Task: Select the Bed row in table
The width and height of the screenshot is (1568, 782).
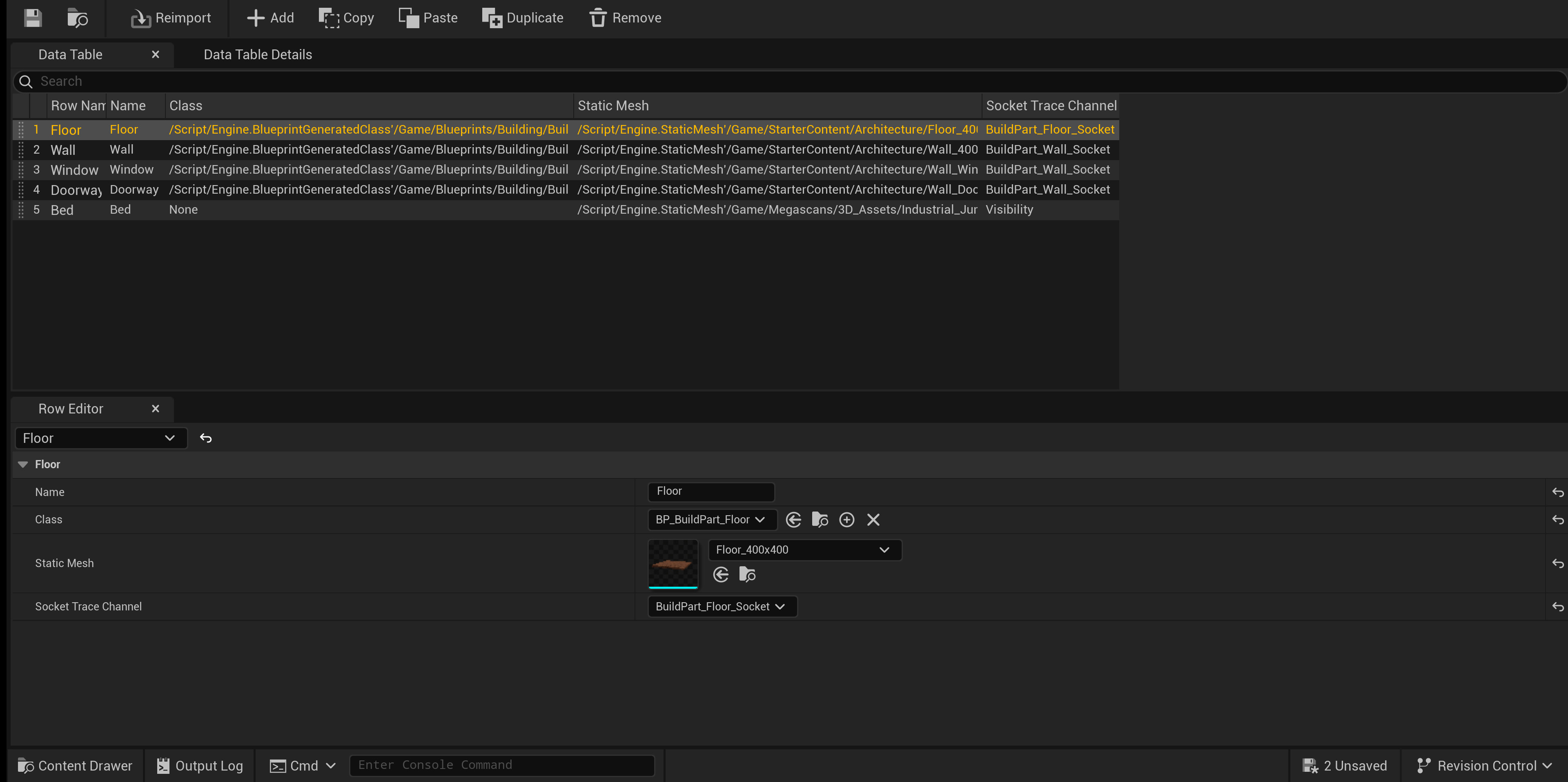Action: tap(62, 210)
